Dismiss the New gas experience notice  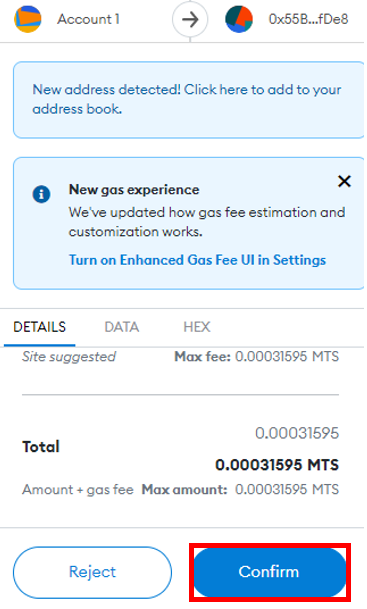pos(344,181)
